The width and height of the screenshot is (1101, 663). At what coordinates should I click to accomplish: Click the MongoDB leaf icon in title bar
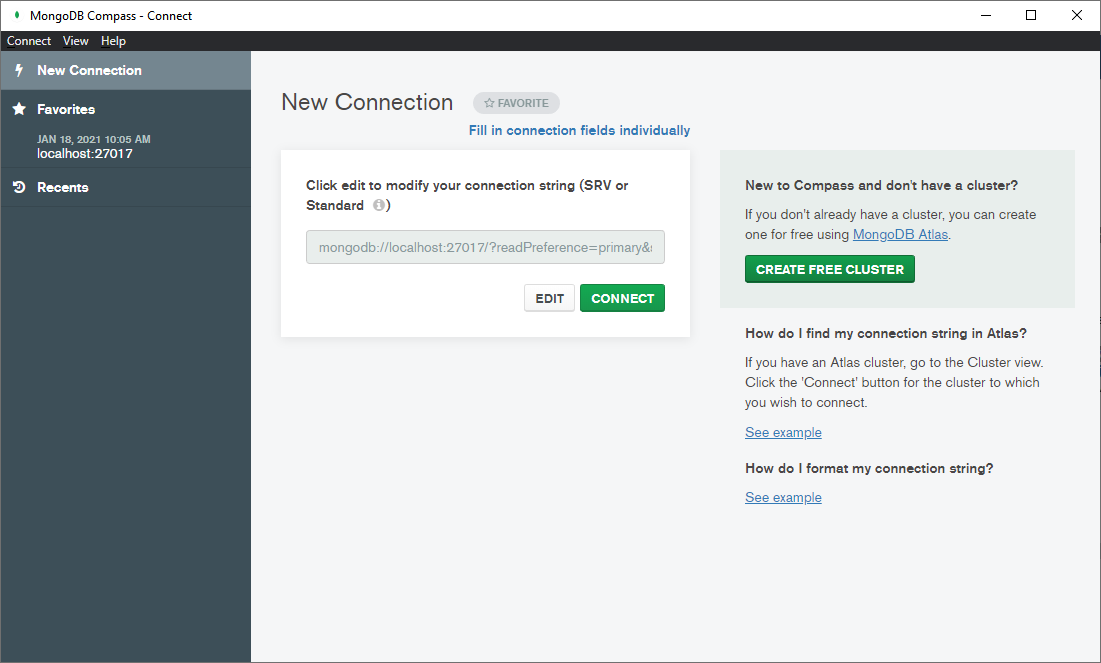[x=16, y=15]
